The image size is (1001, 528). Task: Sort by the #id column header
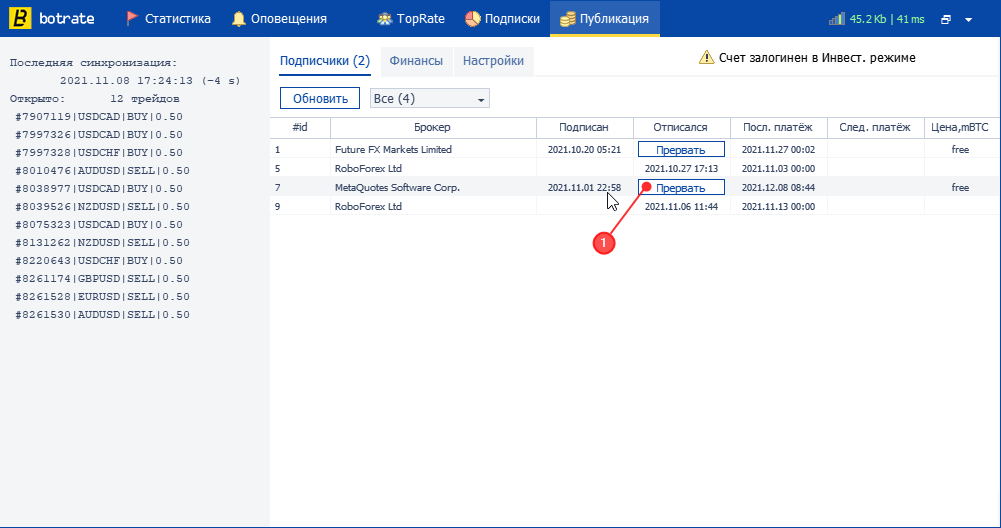click(300, 128)
